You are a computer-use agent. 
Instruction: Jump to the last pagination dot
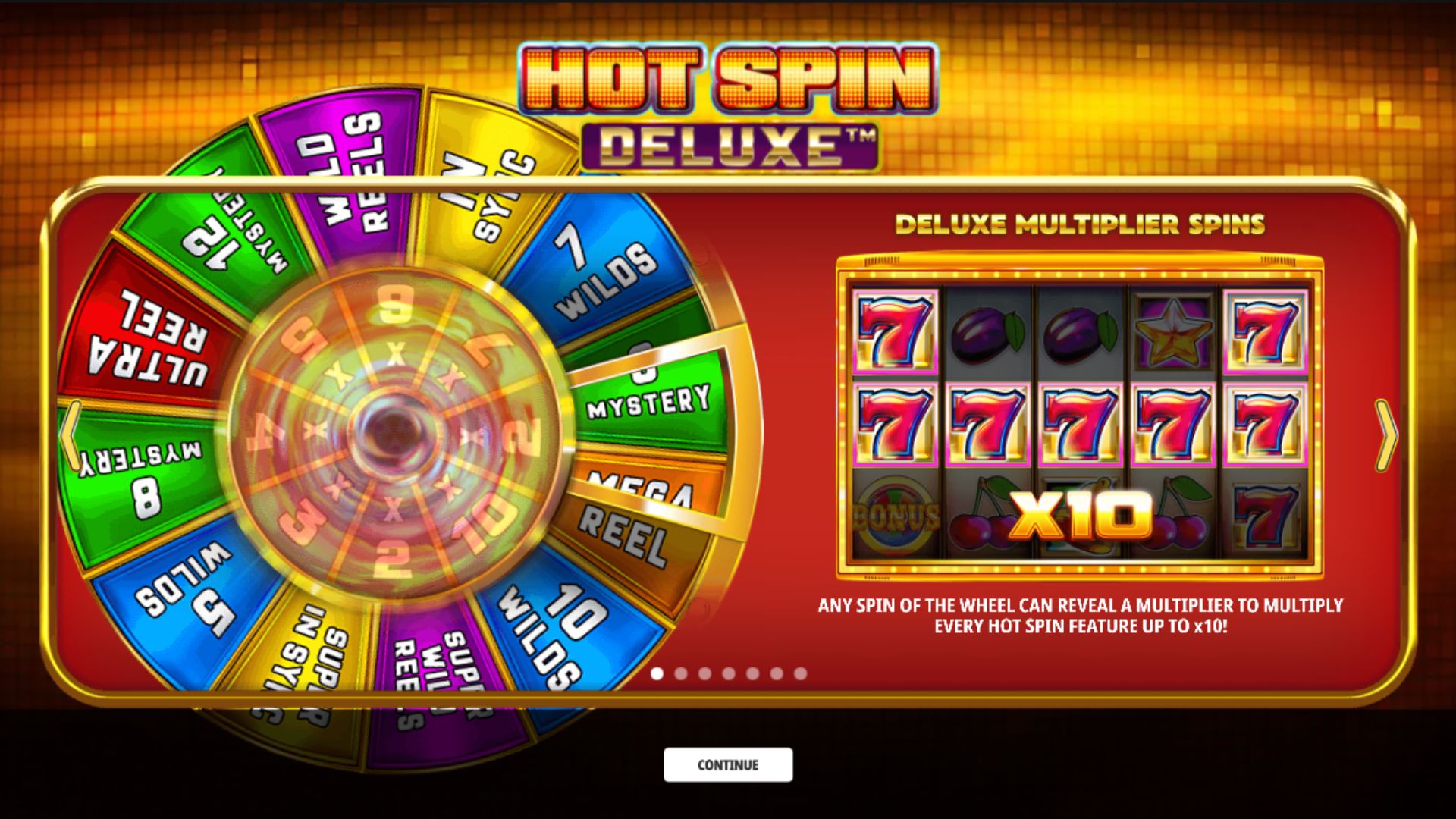point(800,673)
